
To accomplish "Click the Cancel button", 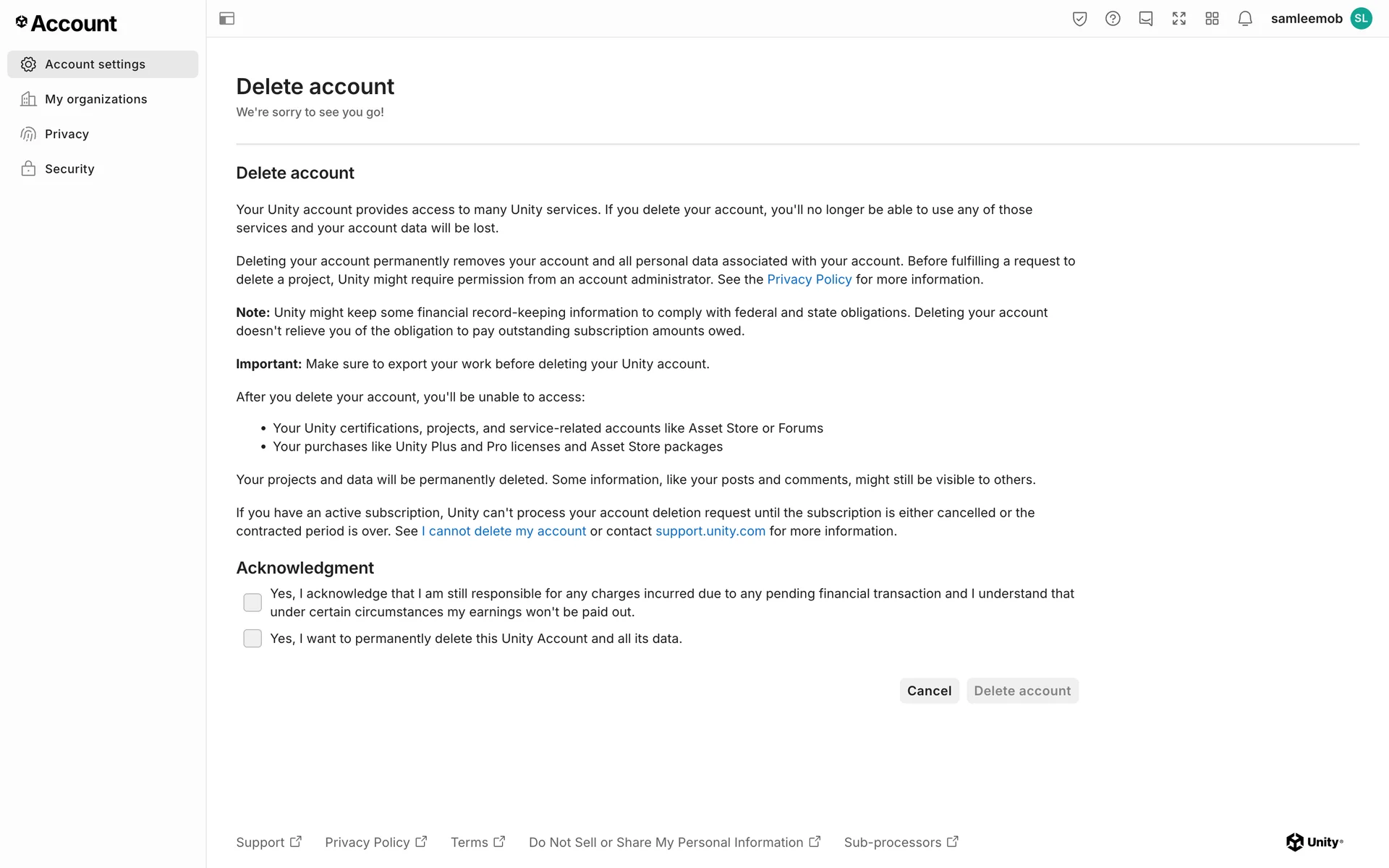I will click(x=929, y=691).
